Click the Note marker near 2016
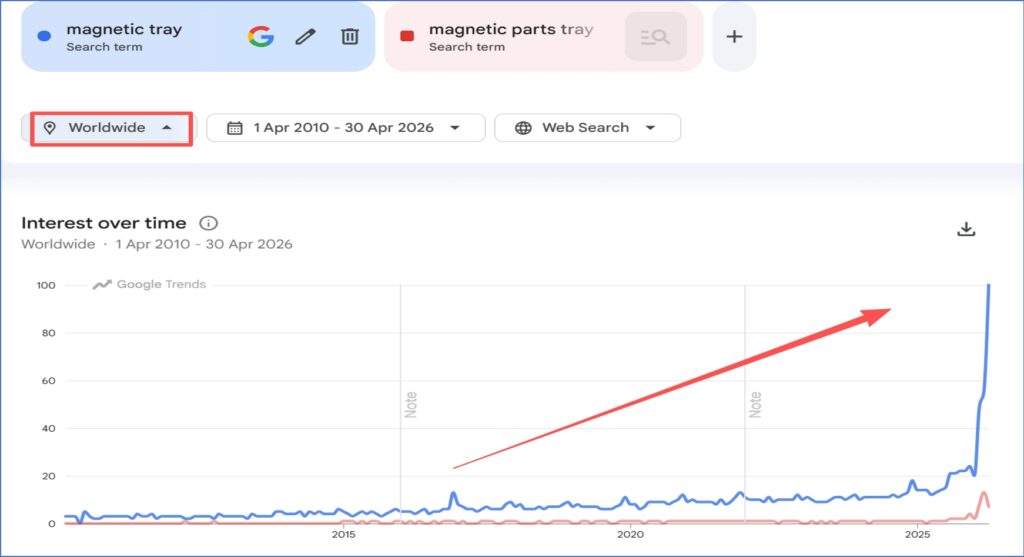This screenshot has width=1024, height=557. 410,405
